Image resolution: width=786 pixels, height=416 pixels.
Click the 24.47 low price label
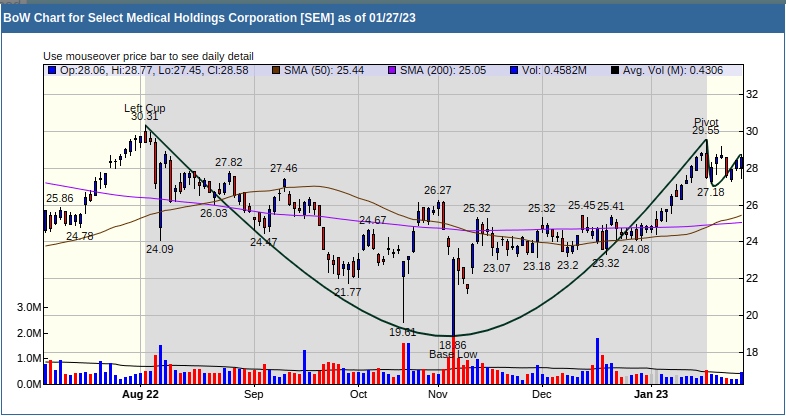[x=264, y=242]
